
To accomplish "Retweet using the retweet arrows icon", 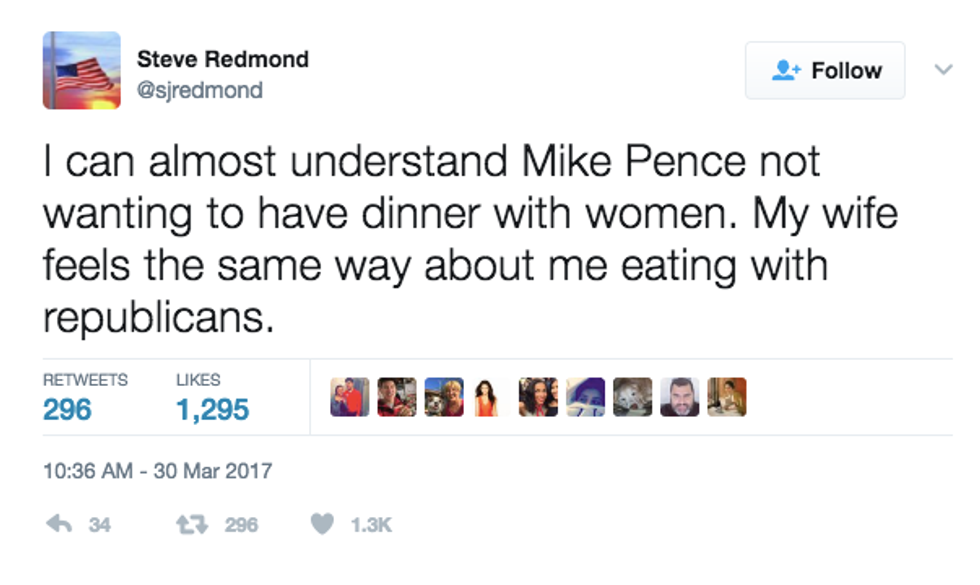I will pyautogui.click(x=193, y=524).
